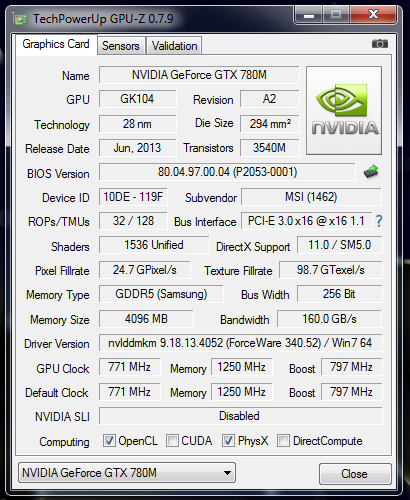The width and height of the screenshot is (410, 500).
Task: Click the Bus Interface question mark
Action: pyautogui.click(x=379, y=221)
